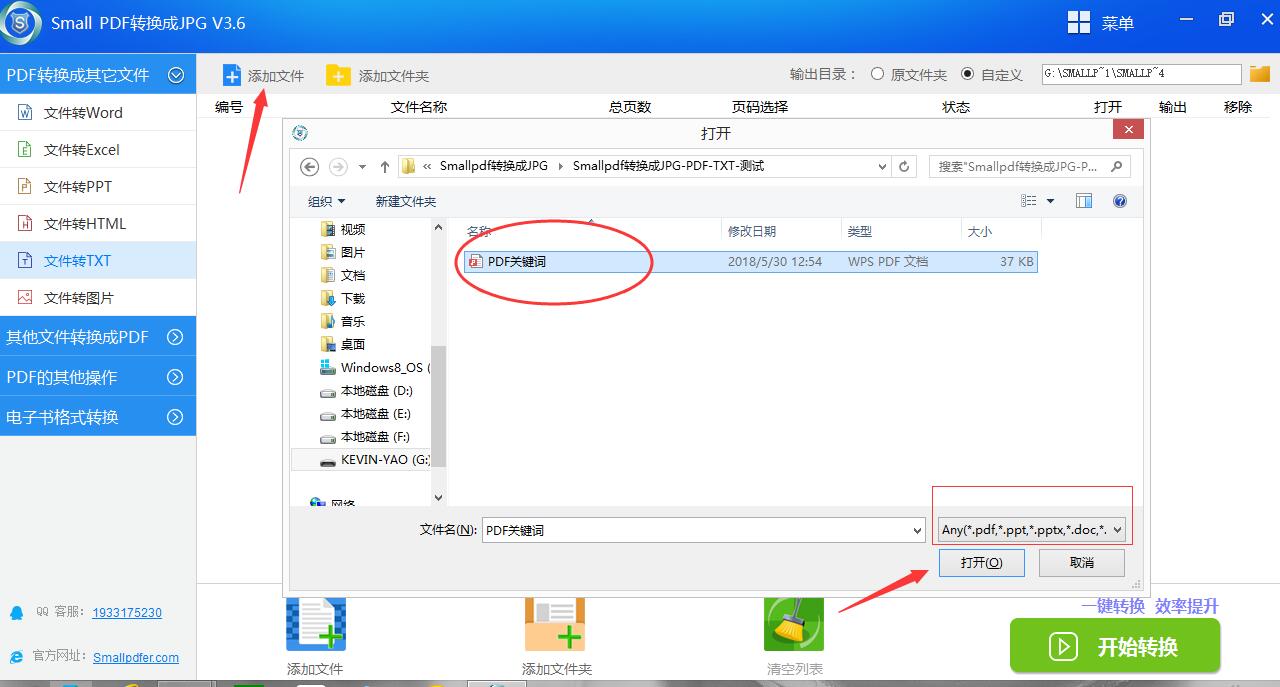Click the 开始转换 button
The height and width of the screenshot is (687, 1280).
(1115, 646)
